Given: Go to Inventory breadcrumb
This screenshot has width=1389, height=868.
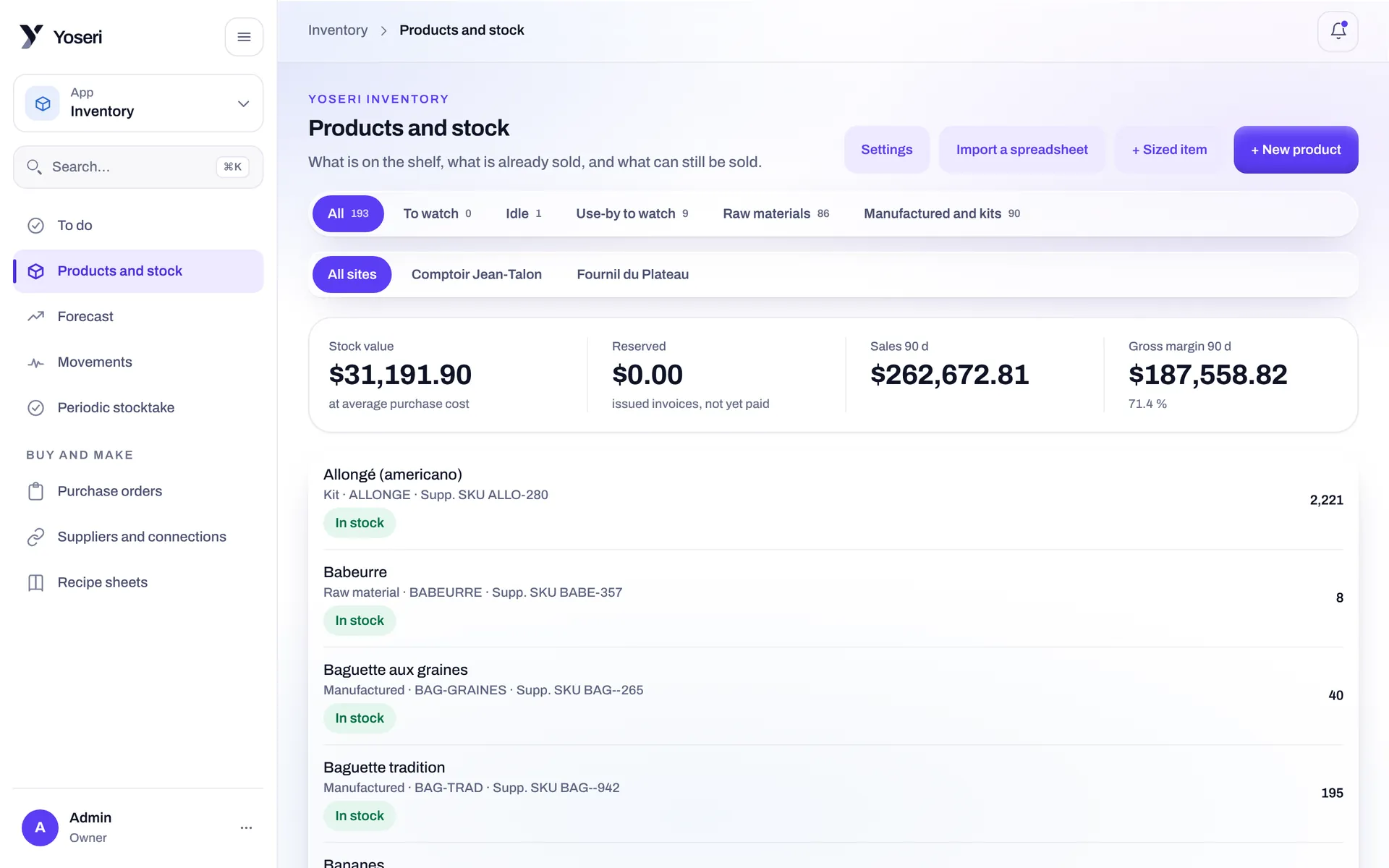Looking at the screenshot, I should [338, 30].
